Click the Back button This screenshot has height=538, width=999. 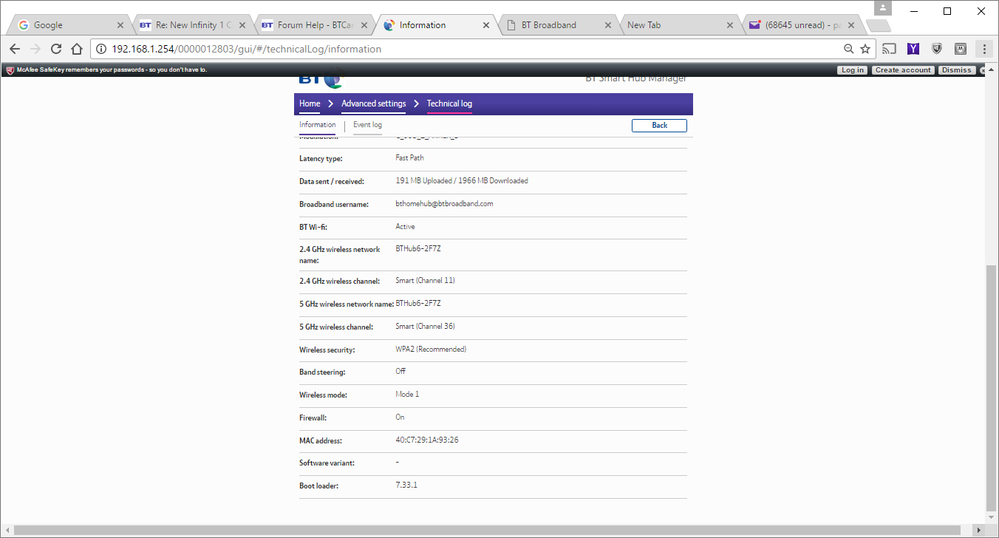pyautogui.click(x=659, y=126)
